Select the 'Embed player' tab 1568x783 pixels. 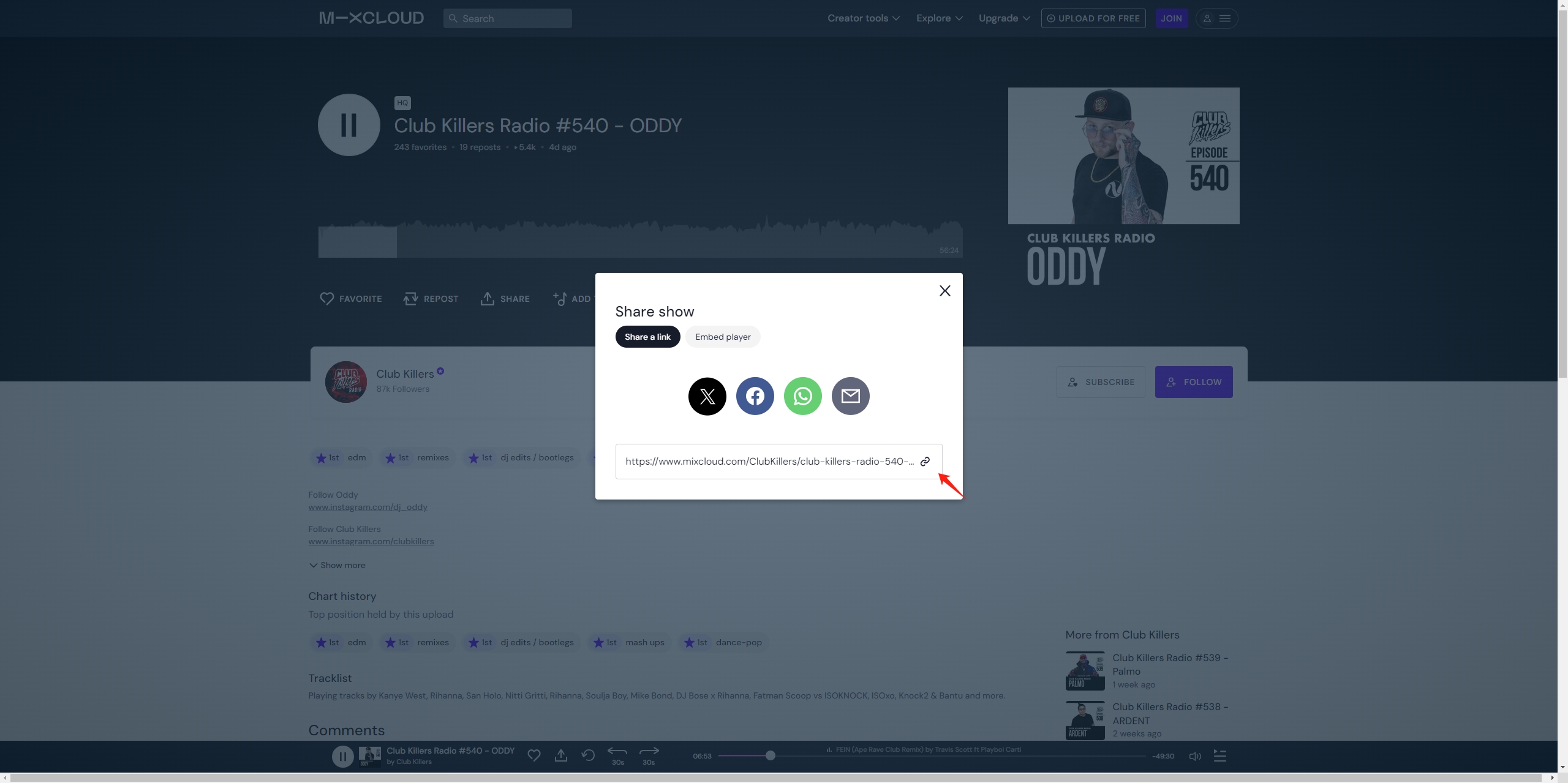[x=723, y=336]
